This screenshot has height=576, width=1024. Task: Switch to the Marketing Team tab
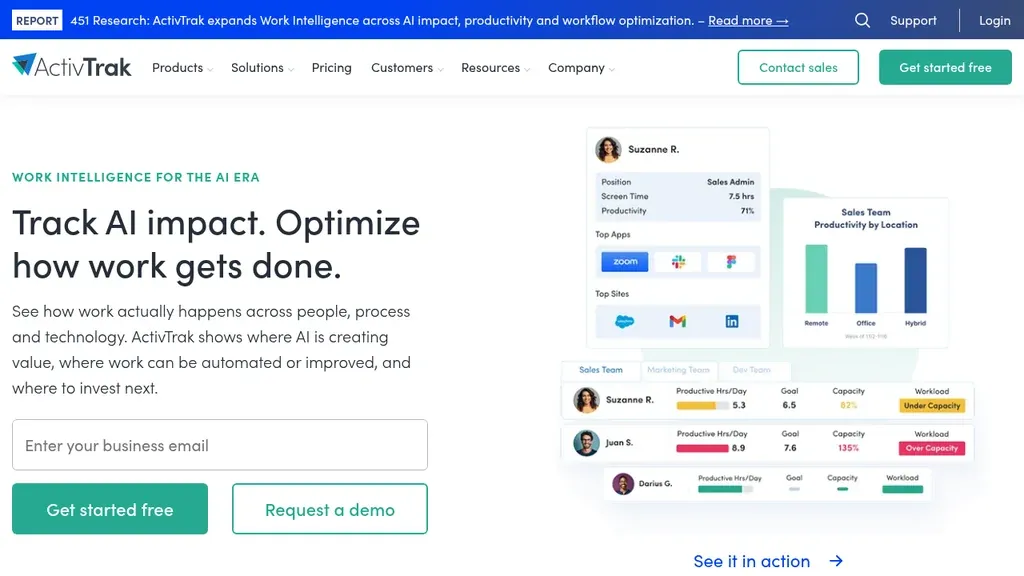(679, 370)
